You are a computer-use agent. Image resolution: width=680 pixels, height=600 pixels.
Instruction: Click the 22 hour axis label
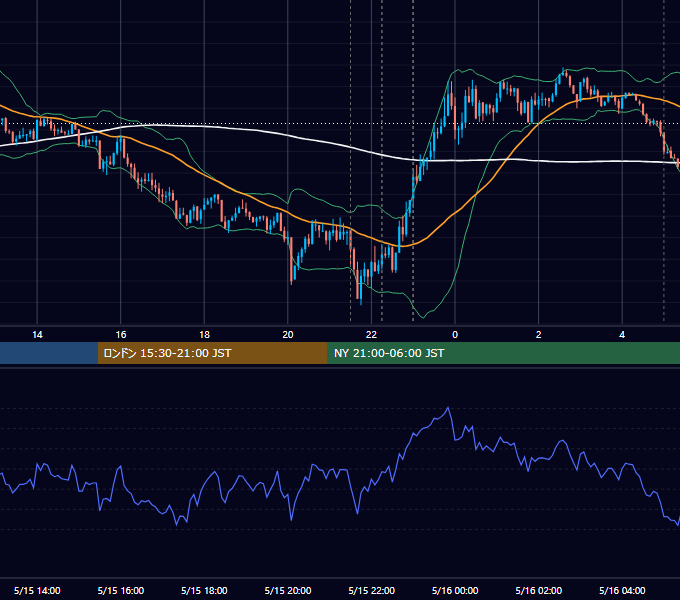click(x=371, y=335)
